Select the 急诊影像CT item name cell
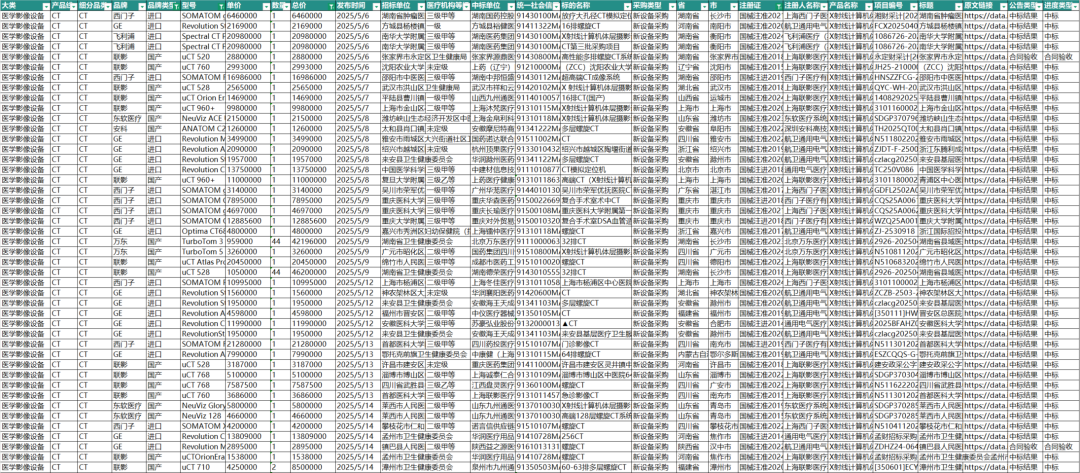Viewport: 1080px width, 473px height. coord(594,396)
